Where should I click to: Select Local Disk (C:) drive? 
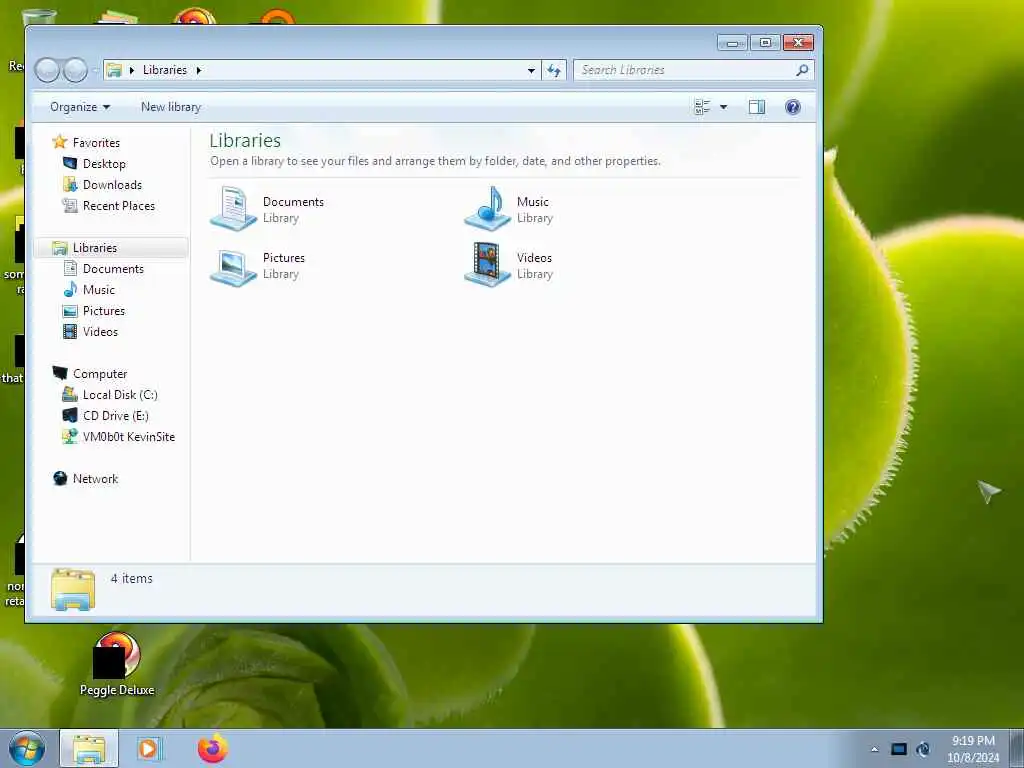click(x=120, y=394)
